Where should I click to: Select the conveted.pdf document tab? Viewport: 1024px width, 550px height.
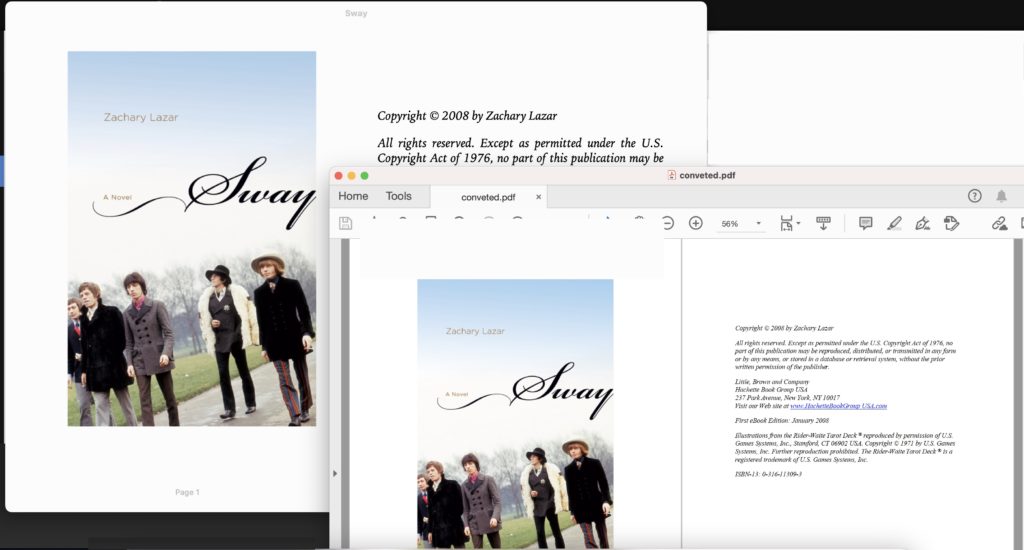click(488, 197)
